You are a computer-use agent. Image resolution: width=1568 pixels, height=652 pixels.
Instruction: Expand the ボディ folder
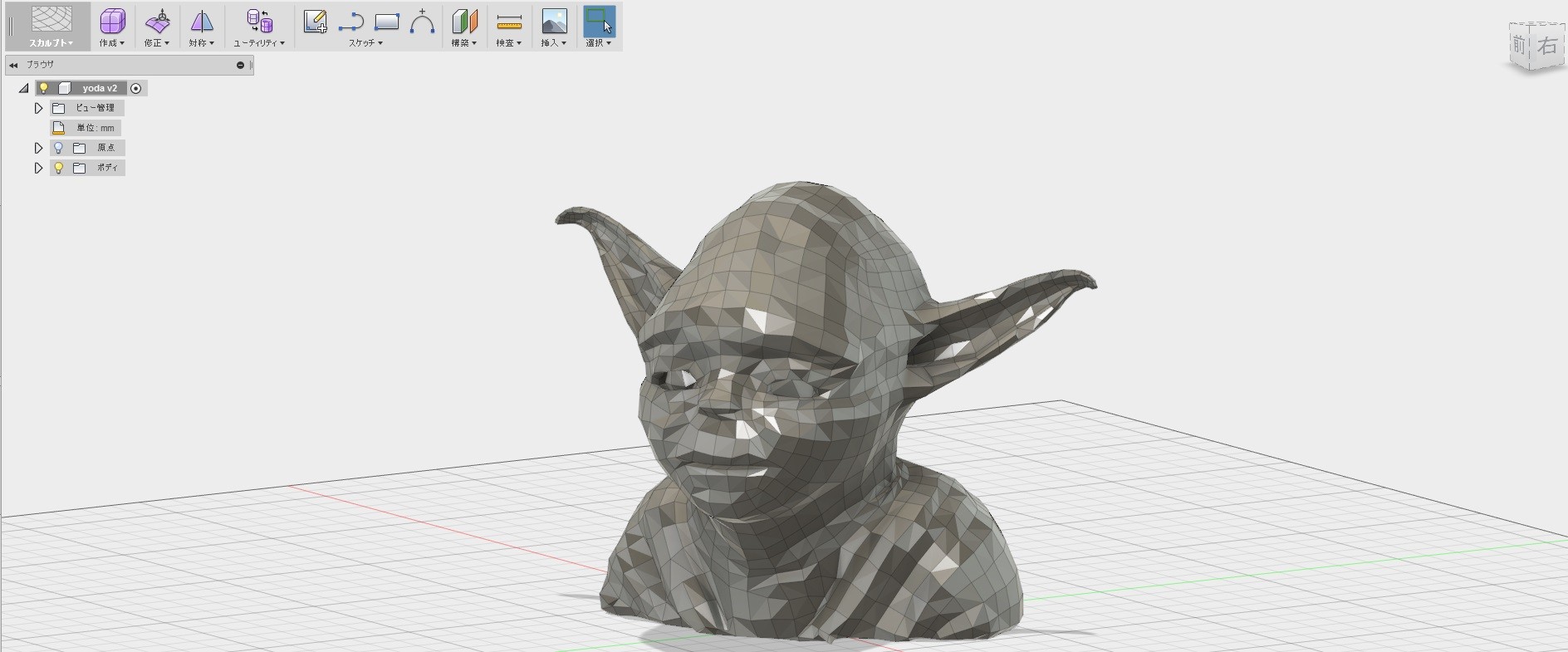pos(38,168)
